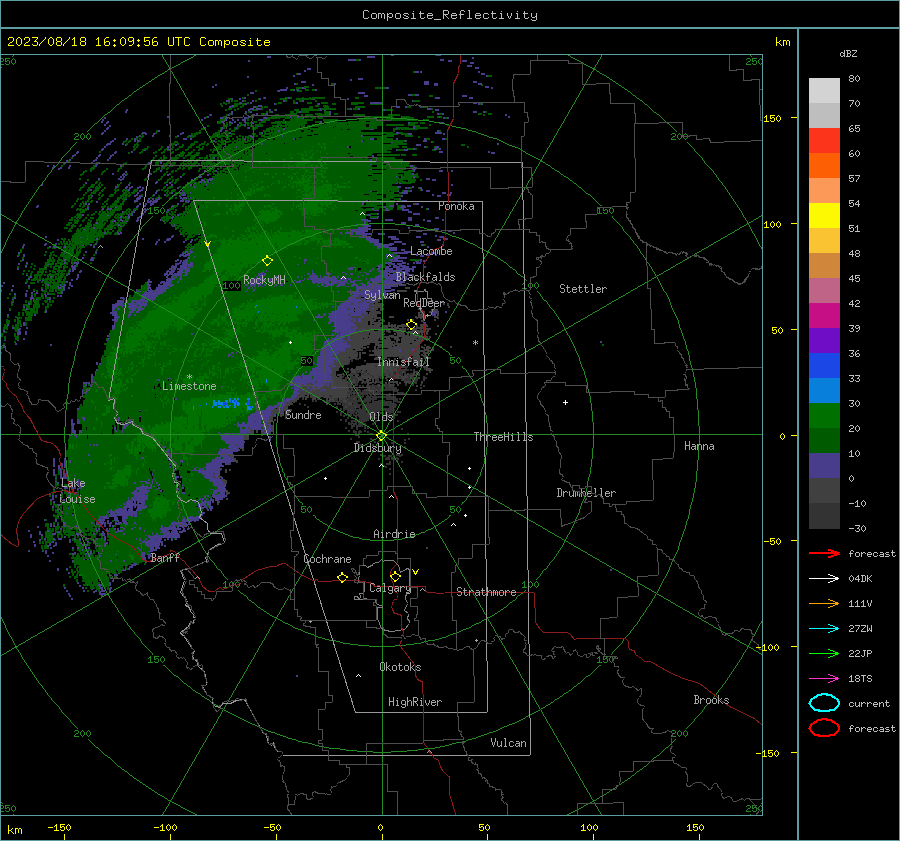Click the 22JP legend label
This screenshot has width=900, height=841.
click(x=860, y=653)
